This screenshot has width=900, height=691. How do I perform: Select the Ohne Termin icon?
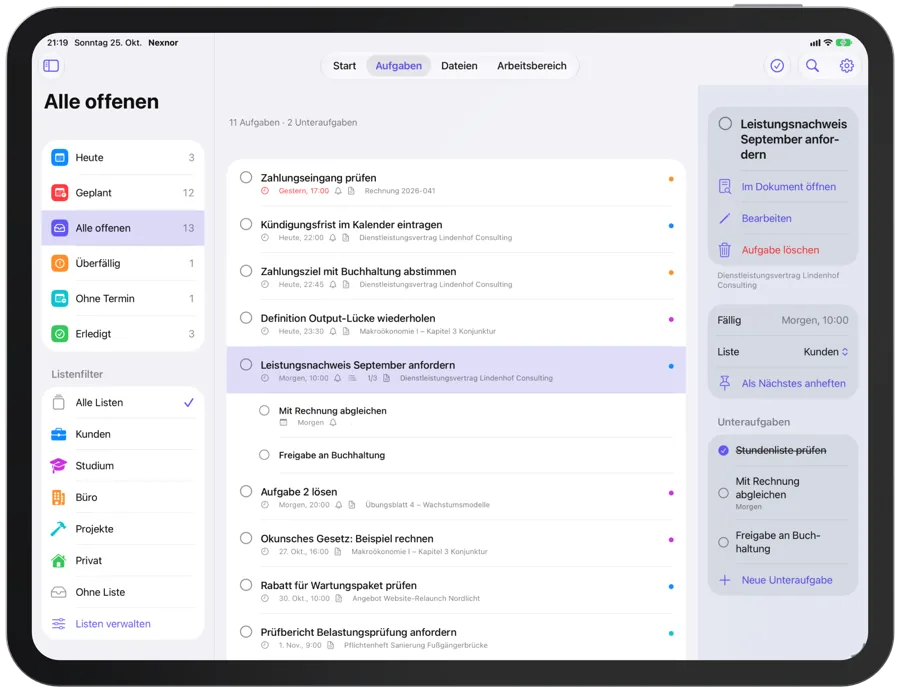click(60, 298)
